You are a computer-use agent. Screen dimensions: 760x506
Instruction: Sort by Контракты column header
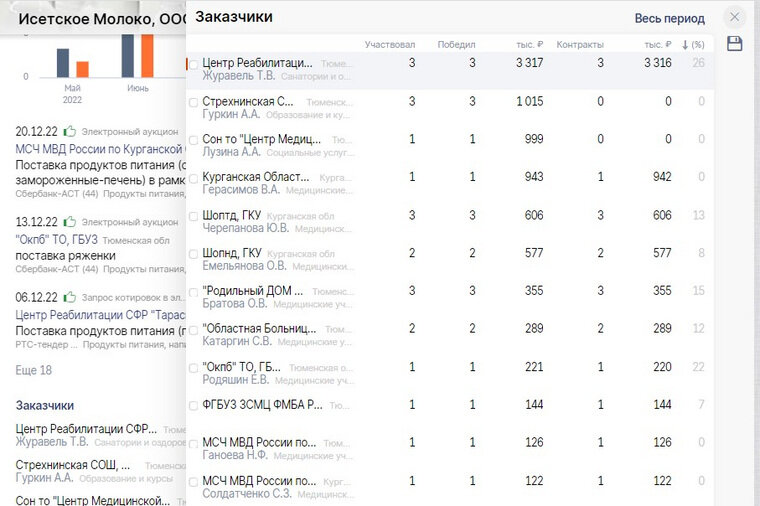(580, 45)
